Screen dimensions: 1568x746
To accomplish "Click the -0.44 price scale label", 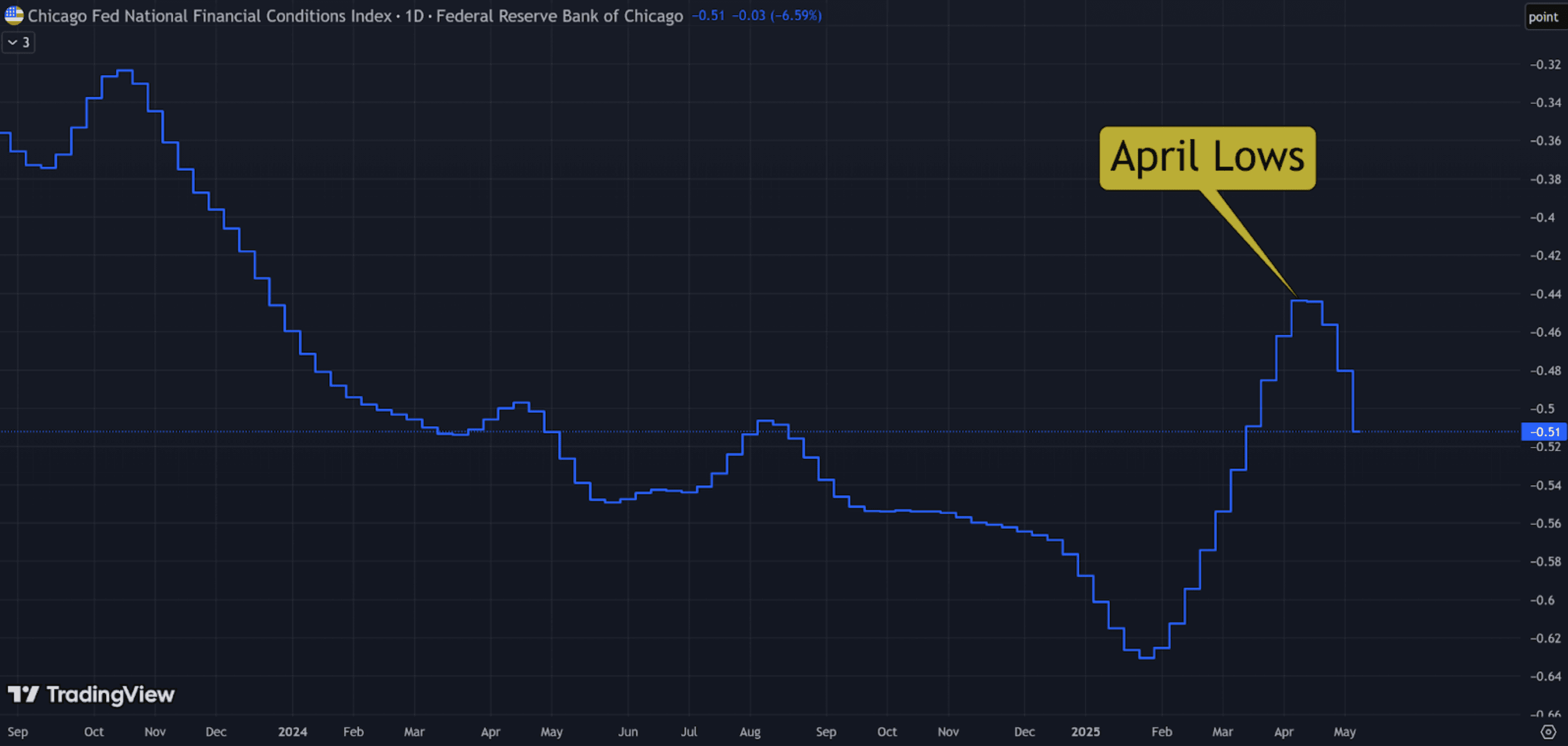I will pyautogui.click(x=1545, y=294).
